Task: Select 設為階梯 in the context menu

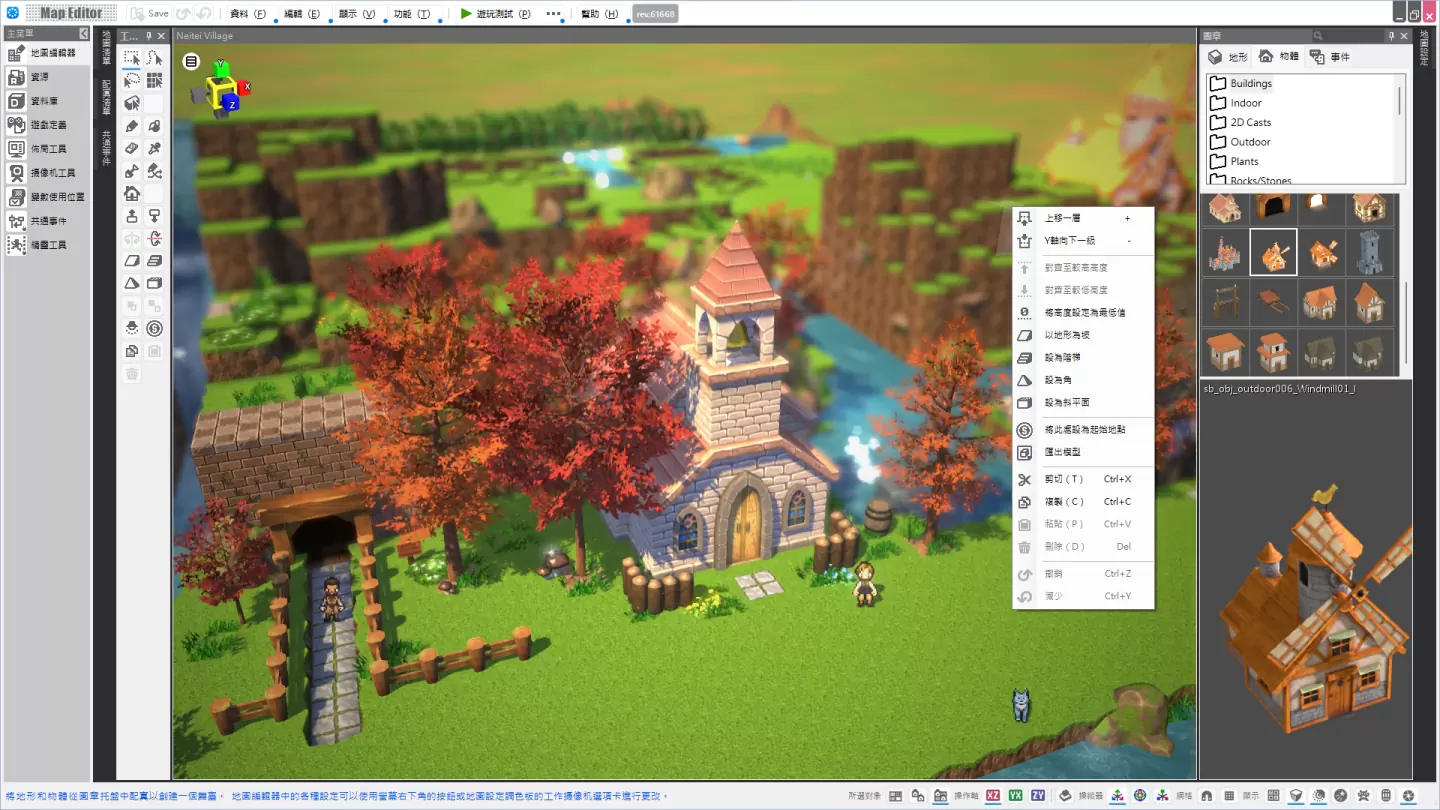Action: point(1062,358)
